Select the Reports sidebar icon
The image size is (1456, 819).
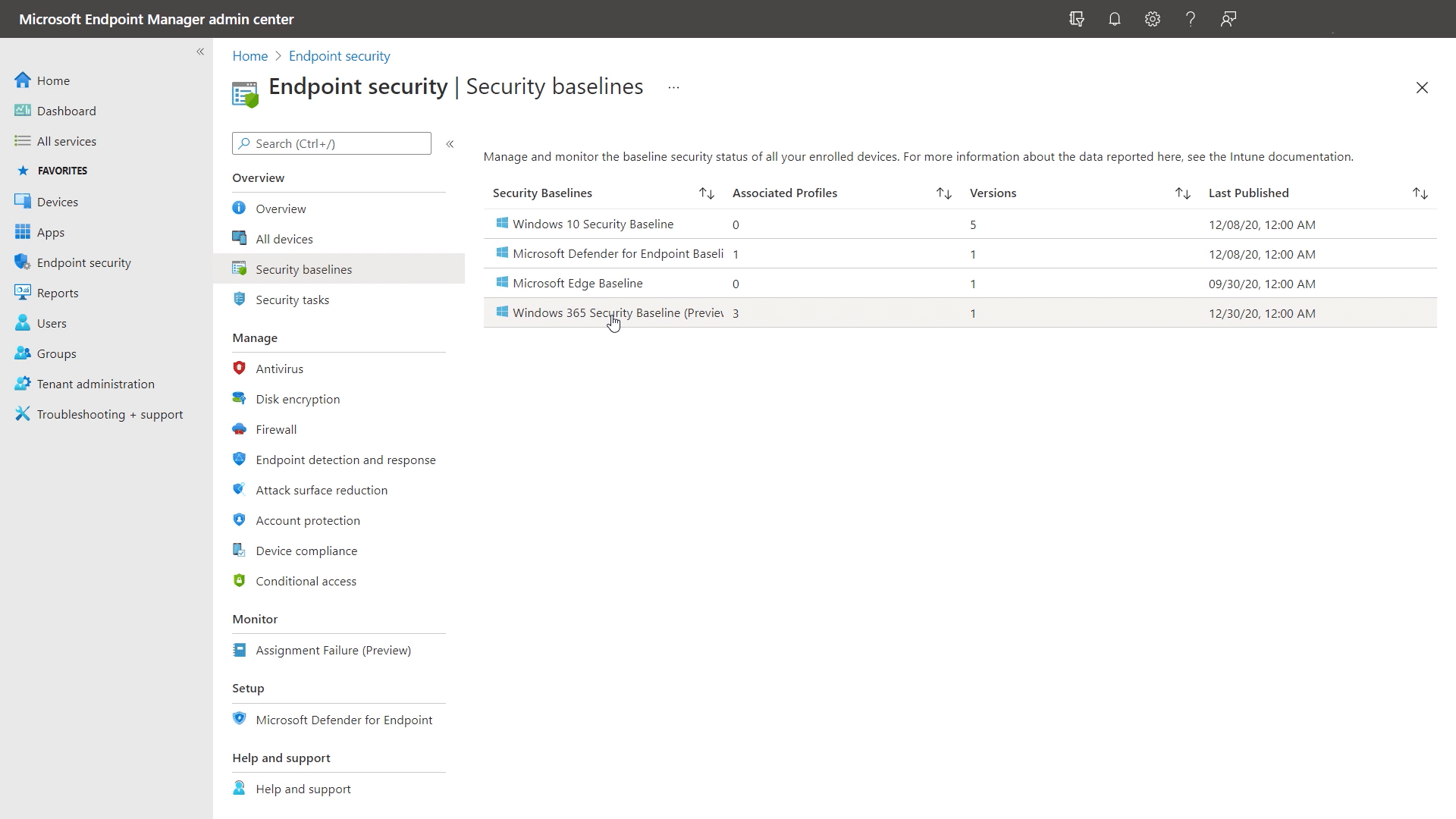pyautogui.click(x=22, y=292)
